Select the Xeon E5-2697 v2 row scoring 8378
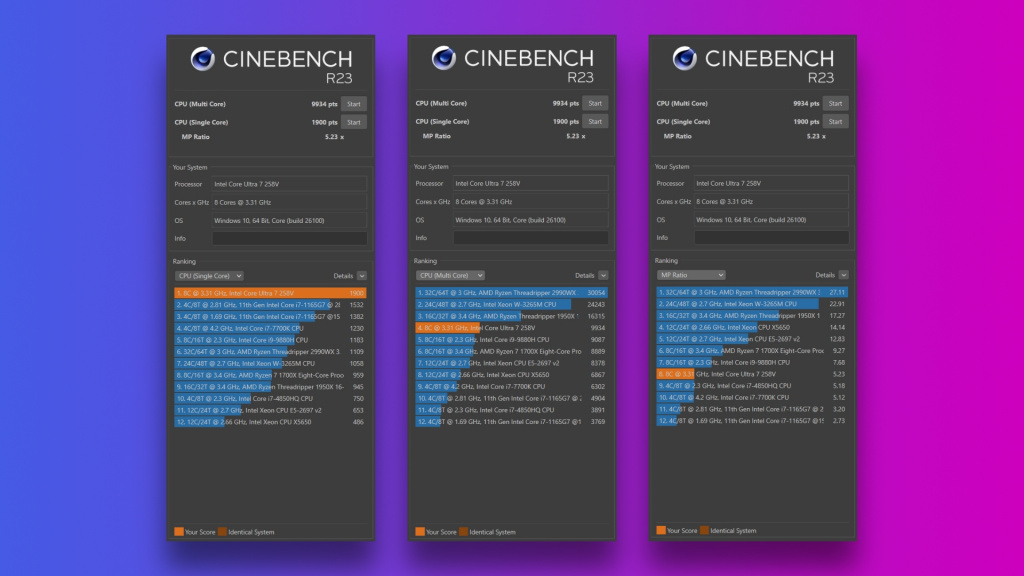 click(x=511, y=363)
